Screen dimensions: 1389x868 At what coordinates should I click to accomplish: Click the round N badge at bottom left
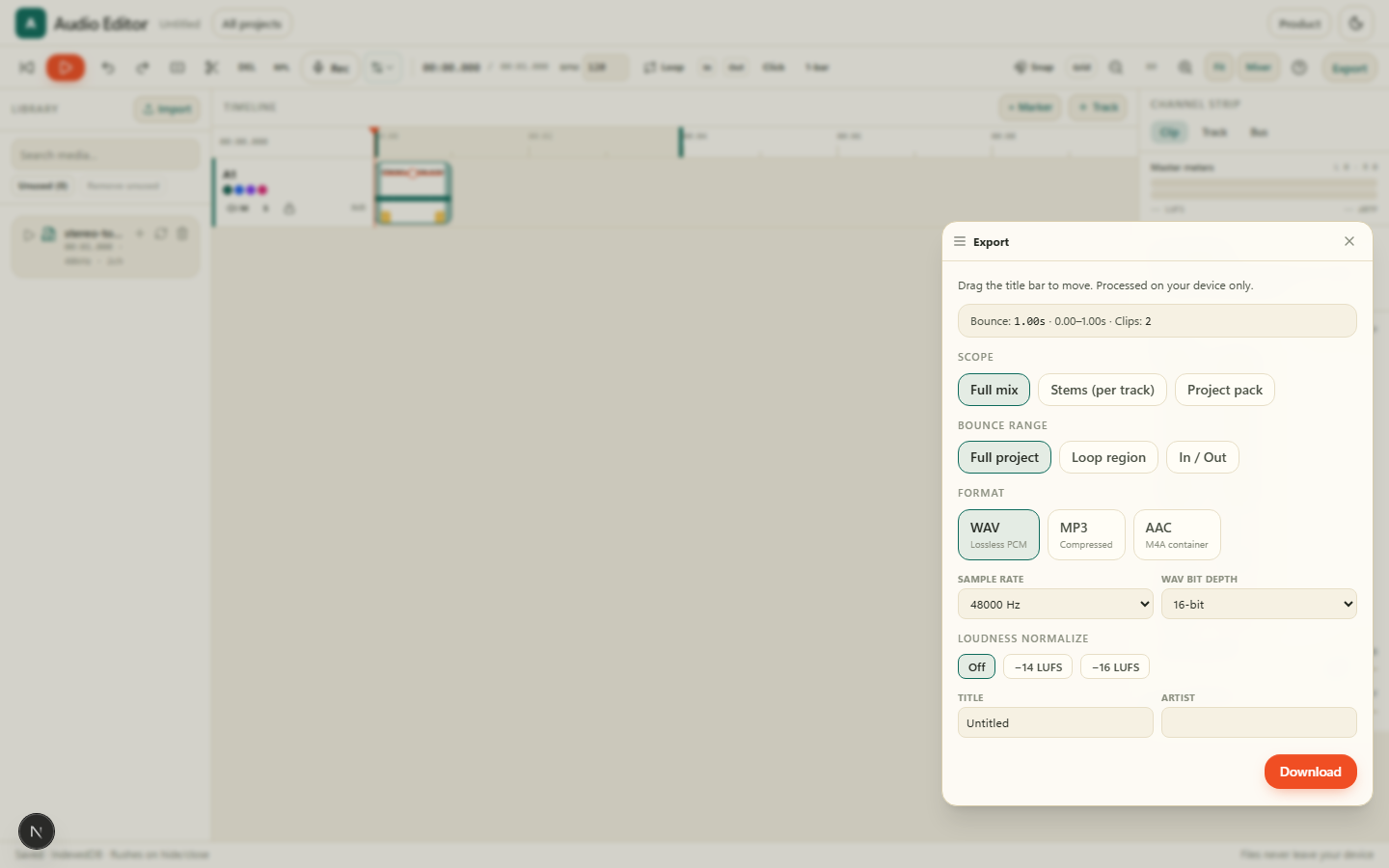click(x=37, y=831)
